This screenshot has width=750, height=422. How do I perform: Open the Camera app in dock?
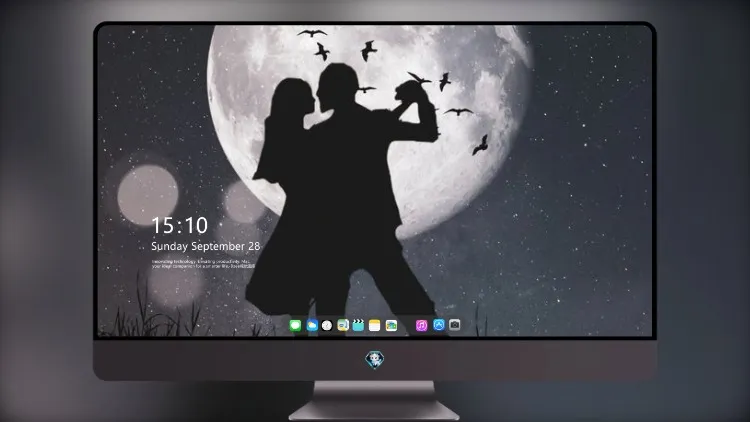click(x=455, y=325)
